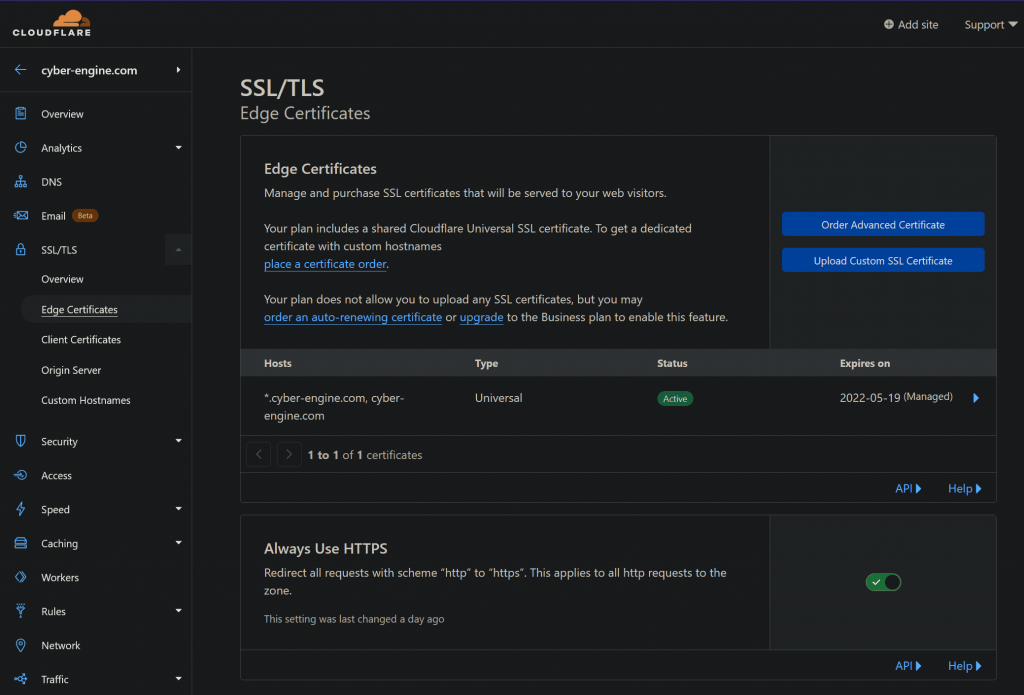The width and height of the screenshot is (1024, 695).
Task: Click Upload Custom SSL Certificate button
Action: tap(883, 261)
